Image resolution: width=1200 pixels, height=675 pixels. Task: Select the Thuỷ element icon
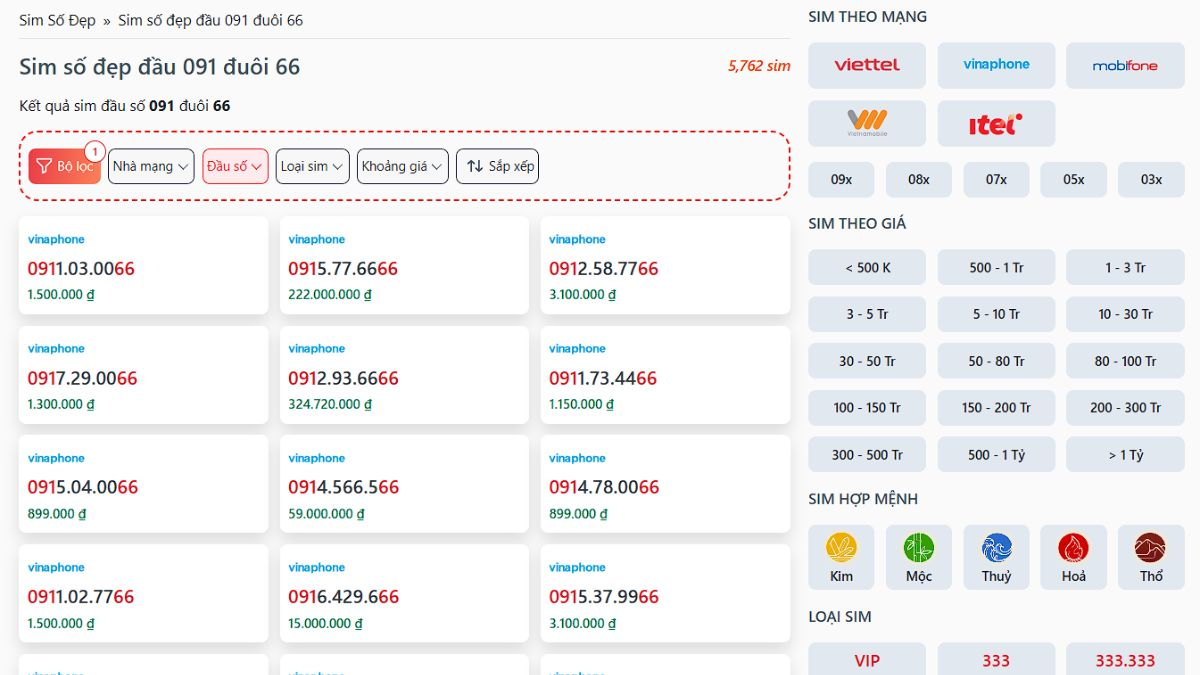click(x=996, y=557)
